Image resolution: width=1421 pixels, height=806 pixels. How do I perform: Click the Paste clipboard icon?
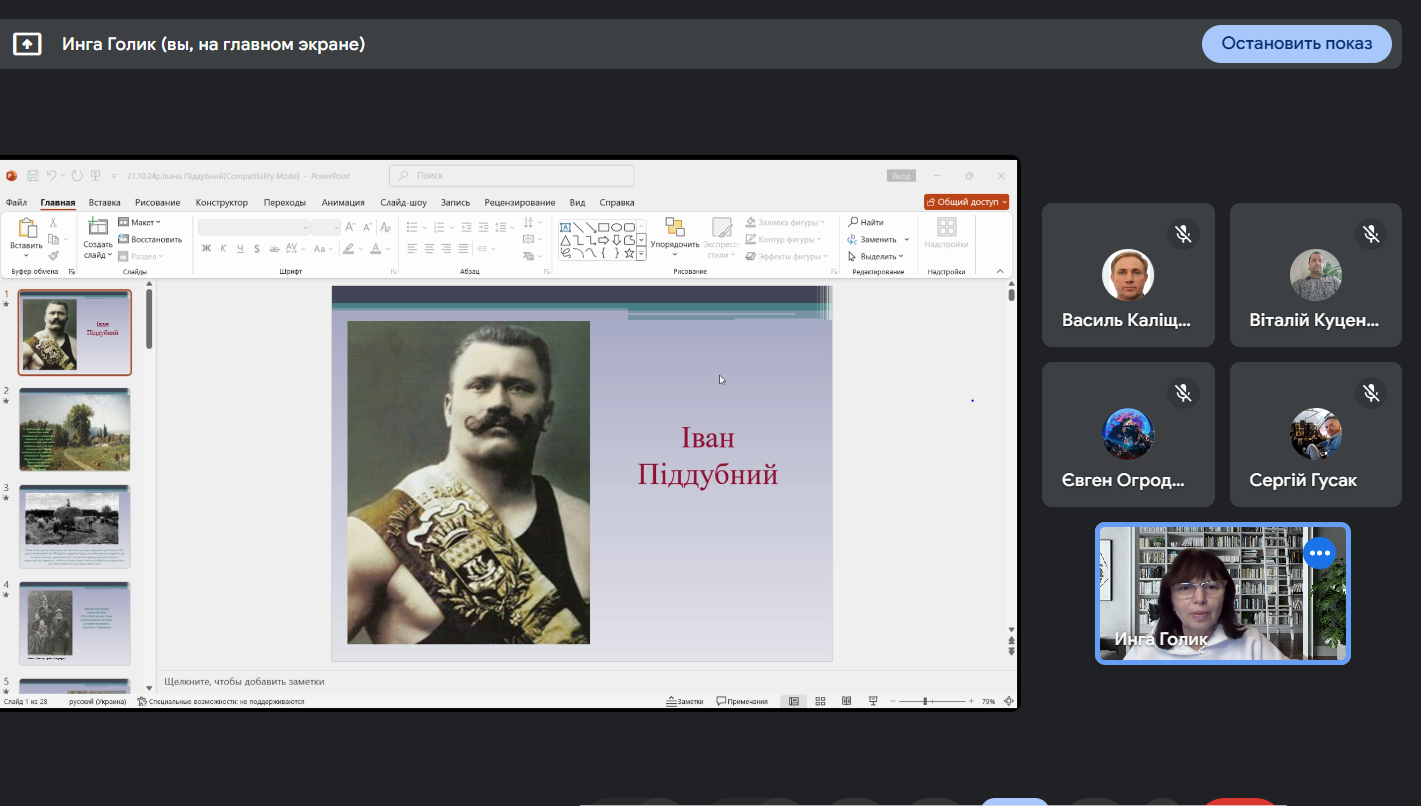26,227
